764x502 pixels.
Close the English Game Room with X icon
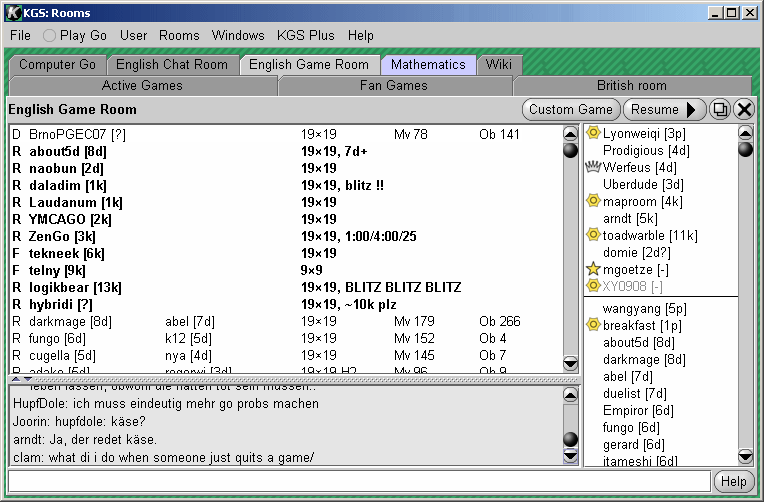[744, 110]
